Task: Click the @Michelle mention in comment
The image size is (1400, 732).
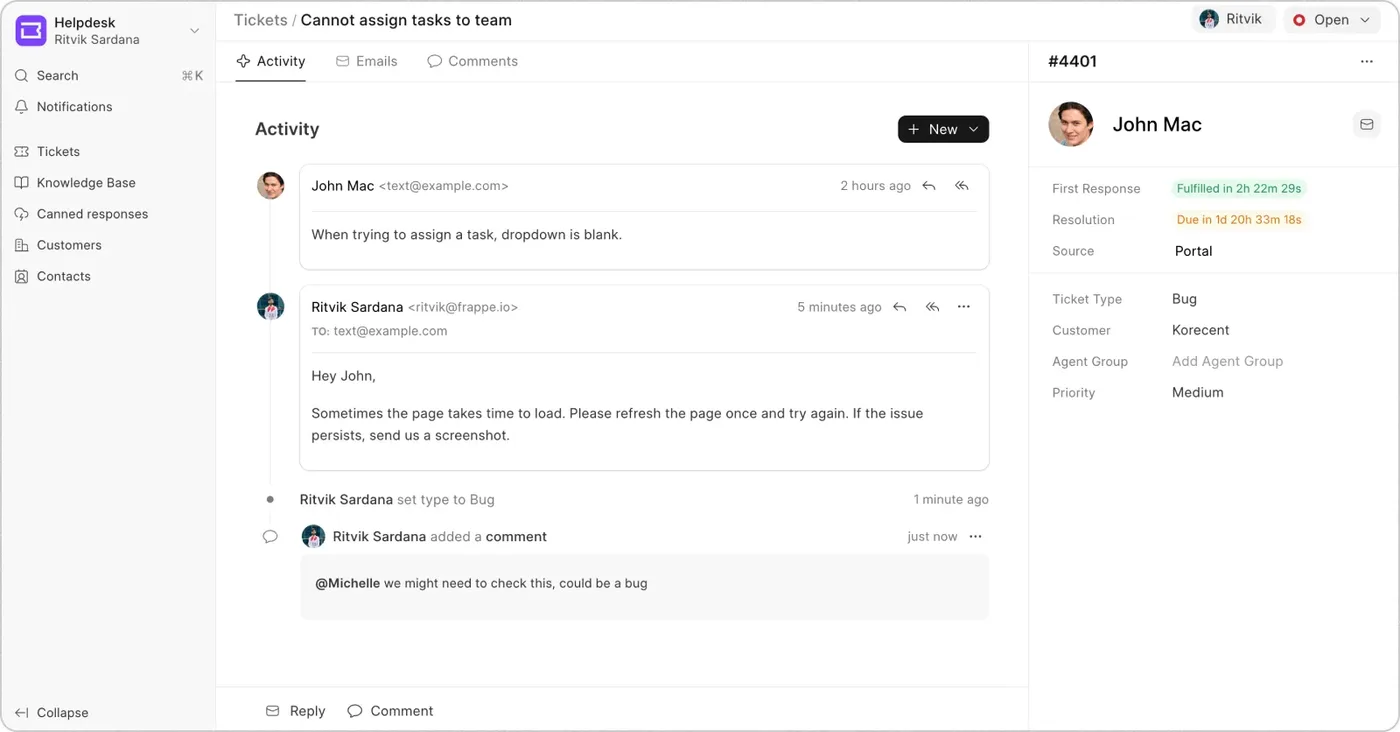Action: [x=347, y=583]
